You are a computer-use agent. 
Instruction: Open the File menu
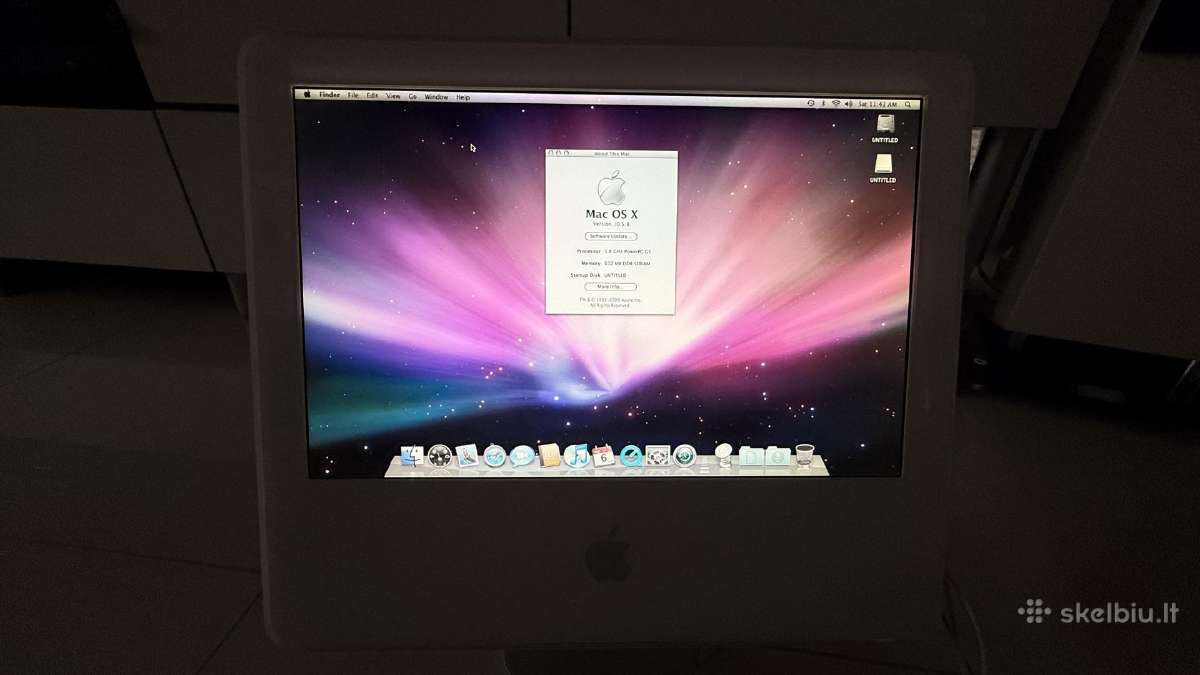(353, 95)
